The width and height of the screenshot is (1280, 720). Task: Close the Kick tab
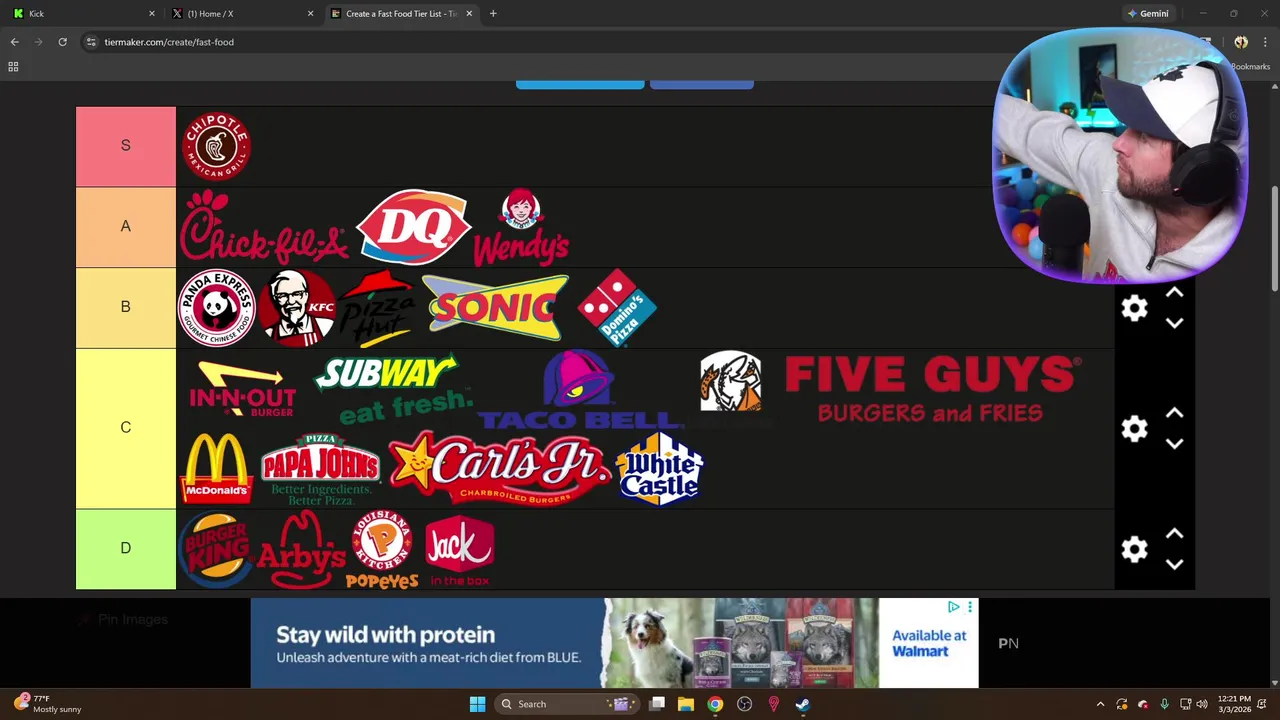point(152,14)
